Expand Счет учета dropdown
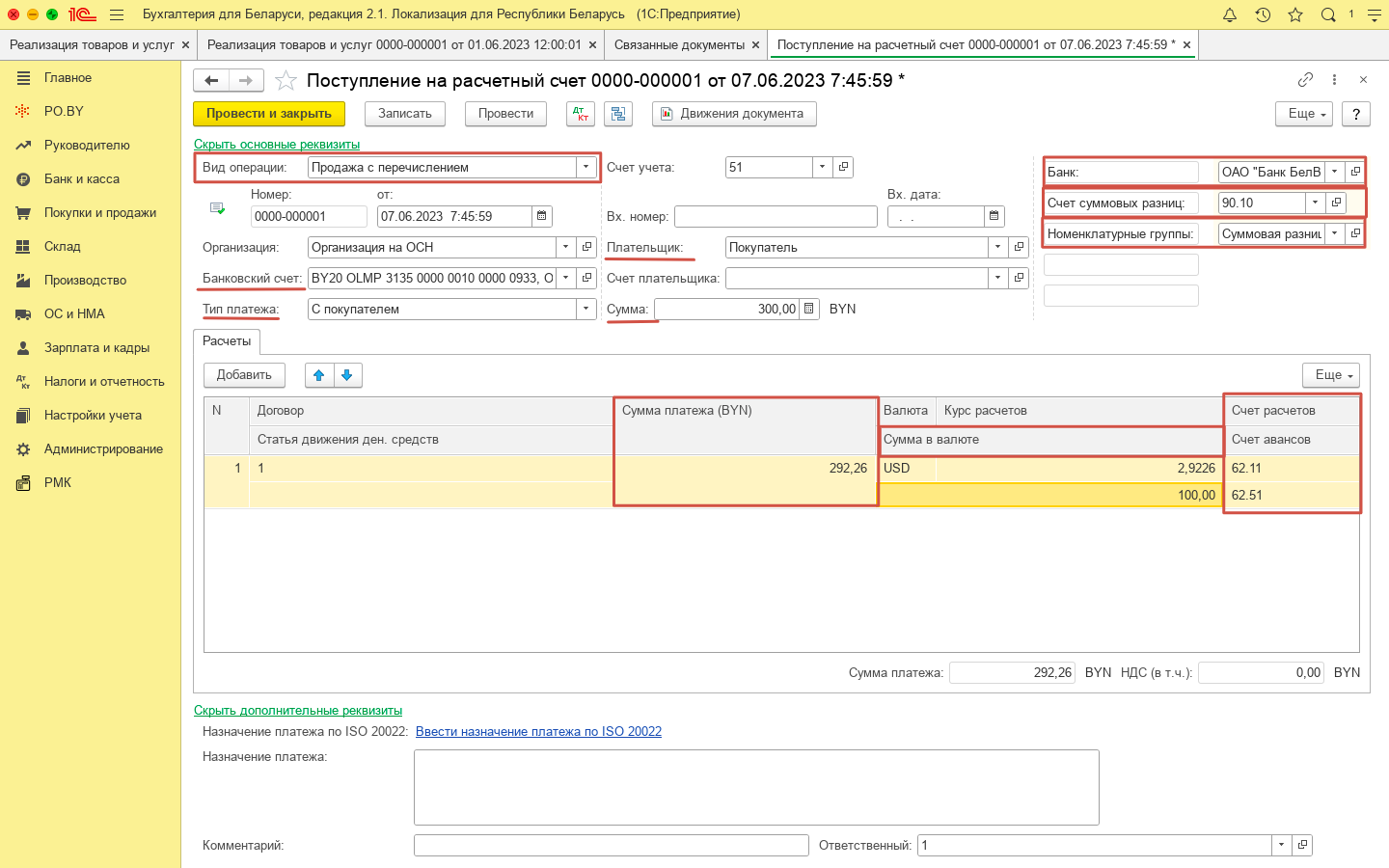This screenshot has height=868, width=1389. point(822,167)
